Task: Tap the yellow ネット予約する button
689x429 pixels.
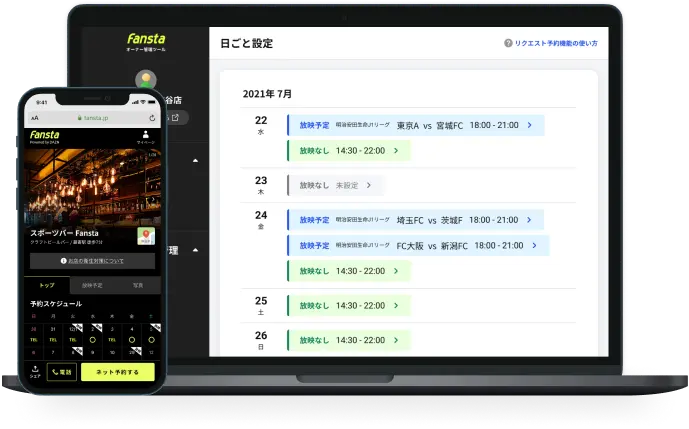Action: tap(118, 372)
